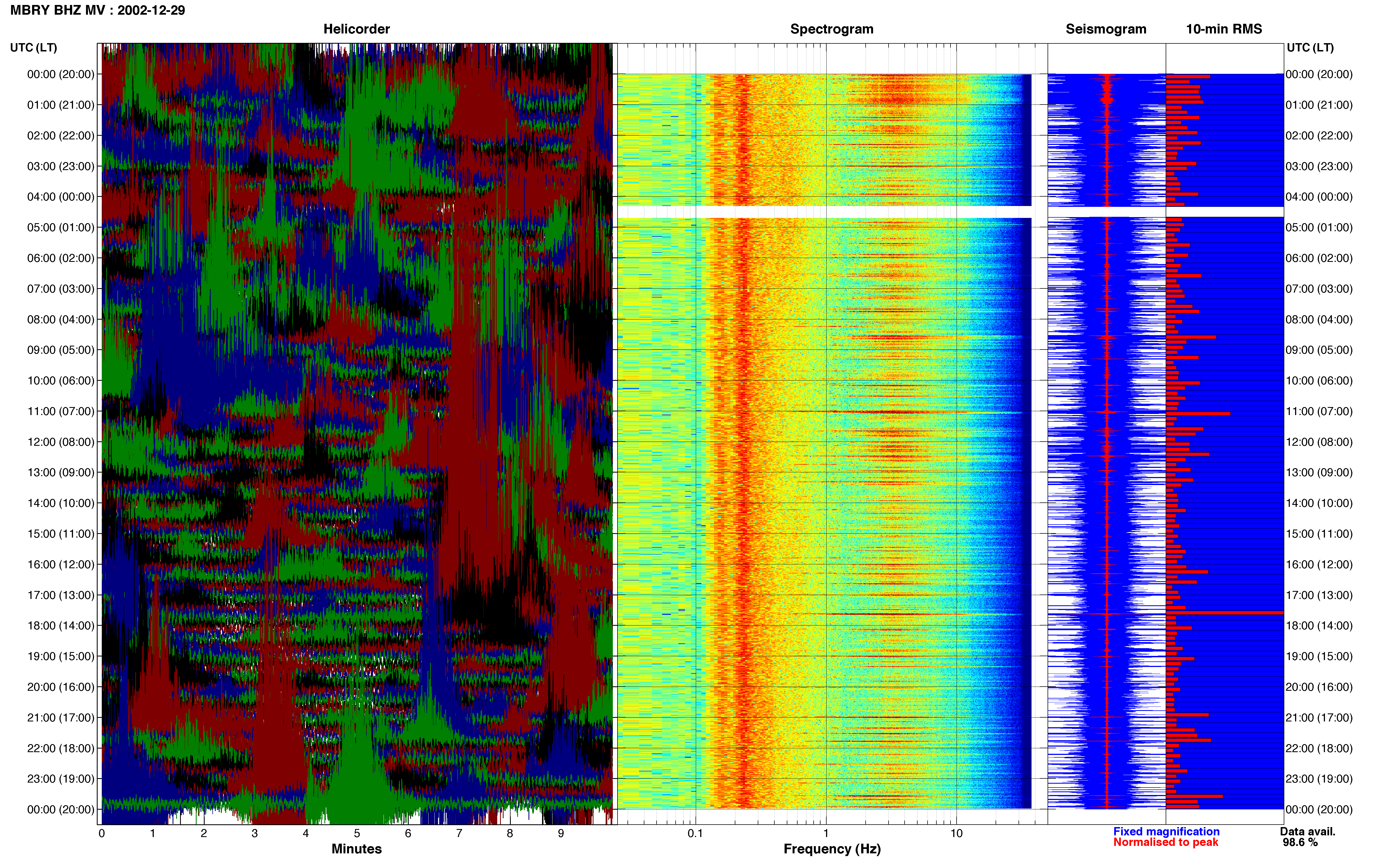Select left axis label '06:00 (02:00)'
Viewport: 1388px width, 868px height.
pyautogui.click(x=61, y=258)
